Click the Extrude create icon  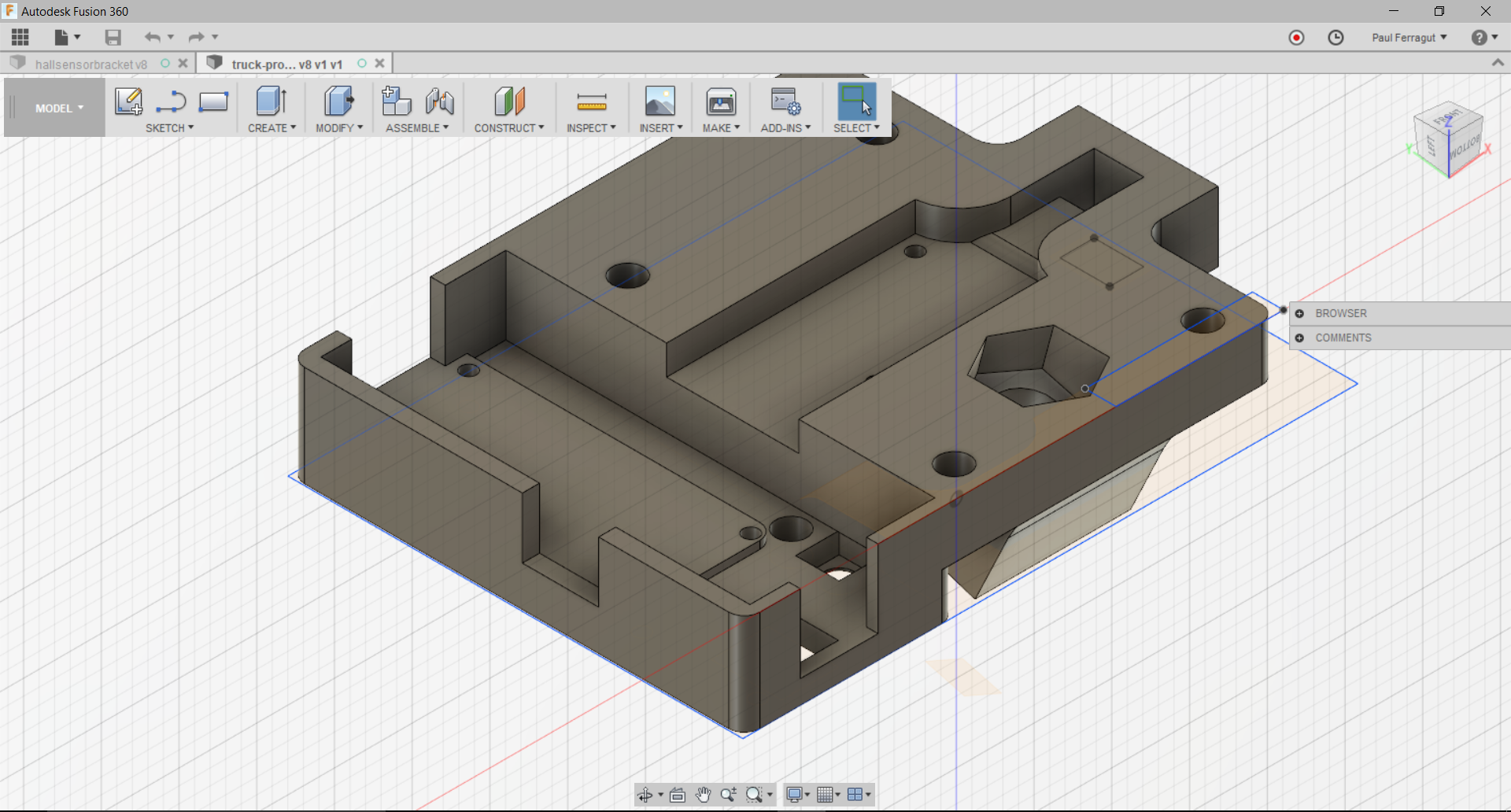(x=272, y=101)
